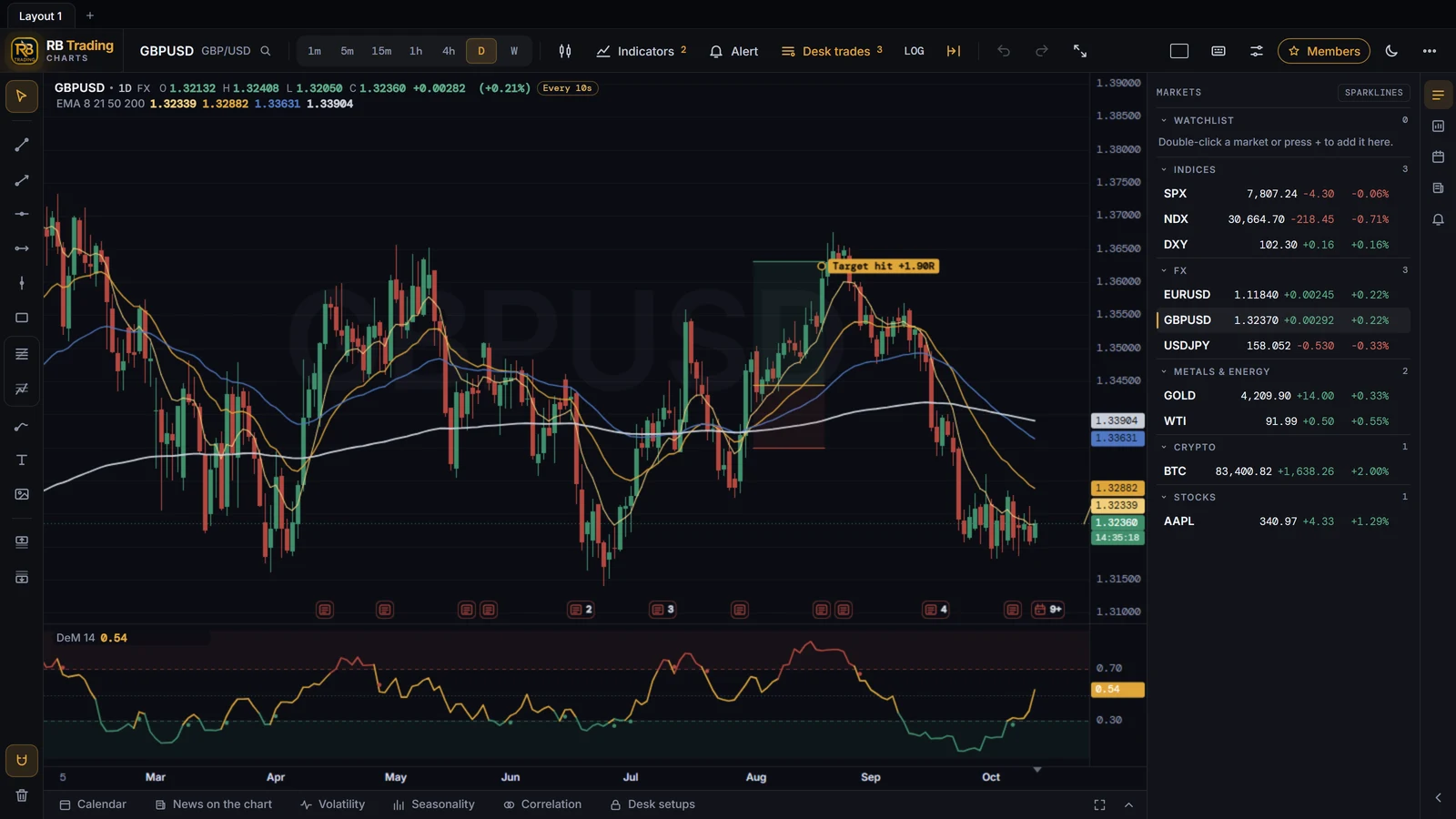Image resolution: width=1456 pixels, height=819 pixels.
Task: Toggle the magnet snap mode
Action: click(x=22, y=760)
